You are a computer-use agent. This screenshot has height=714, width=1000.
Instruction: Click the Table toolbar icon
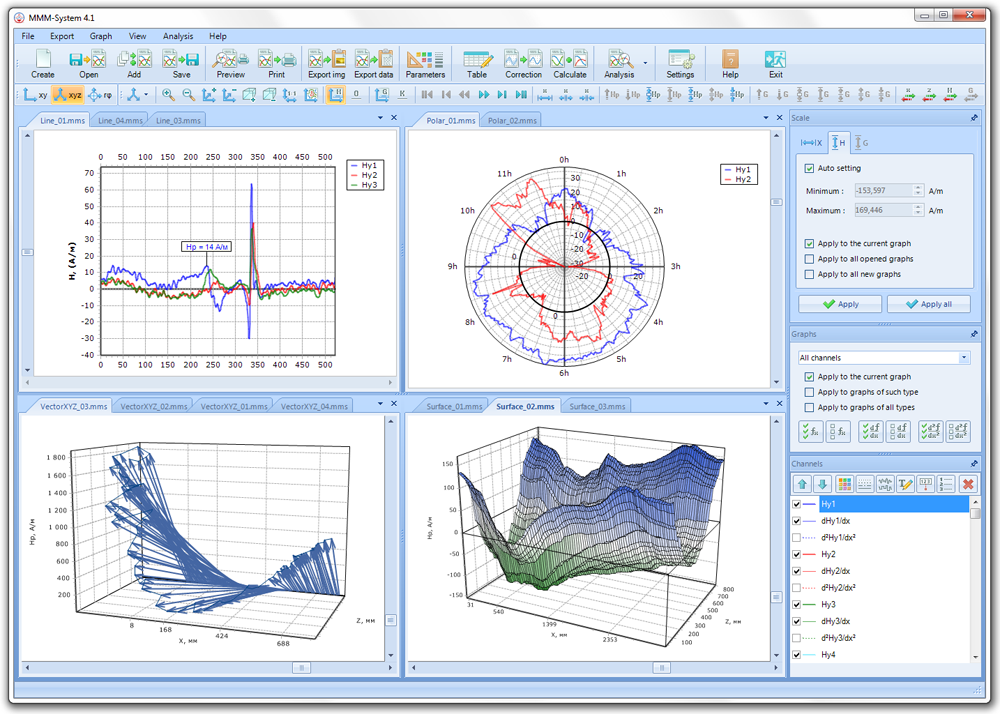[x=477, y=62]
